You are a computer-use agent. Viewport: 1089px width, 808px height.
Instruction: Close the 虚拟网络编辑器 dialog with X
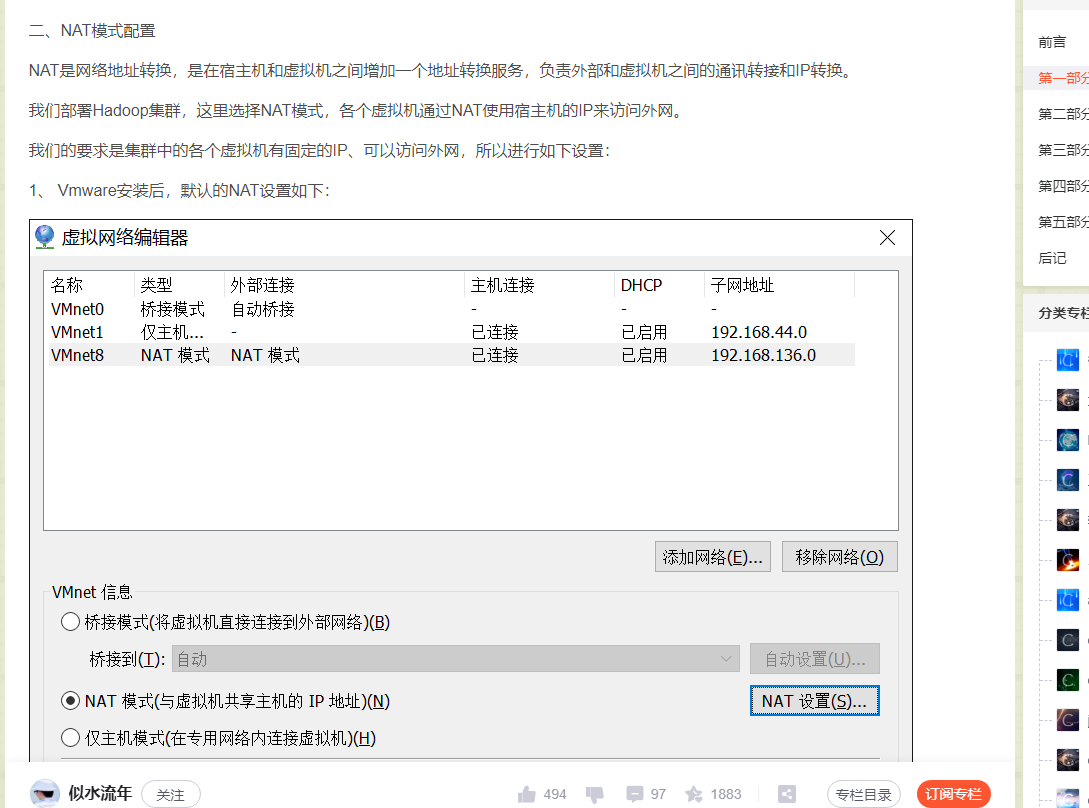click(x=887, y=238)
